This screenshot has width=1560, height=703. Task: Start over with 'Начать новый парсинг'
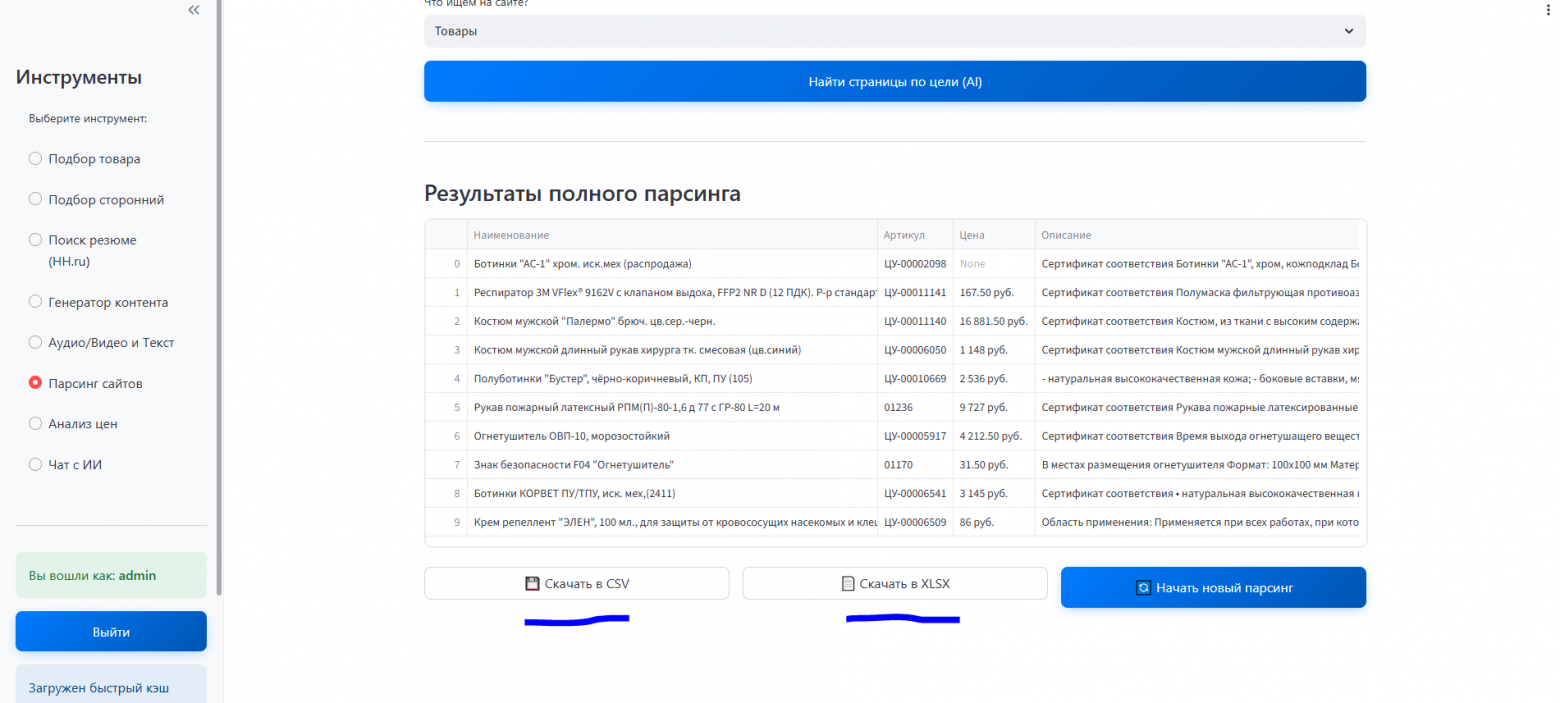pos(1213,588)
